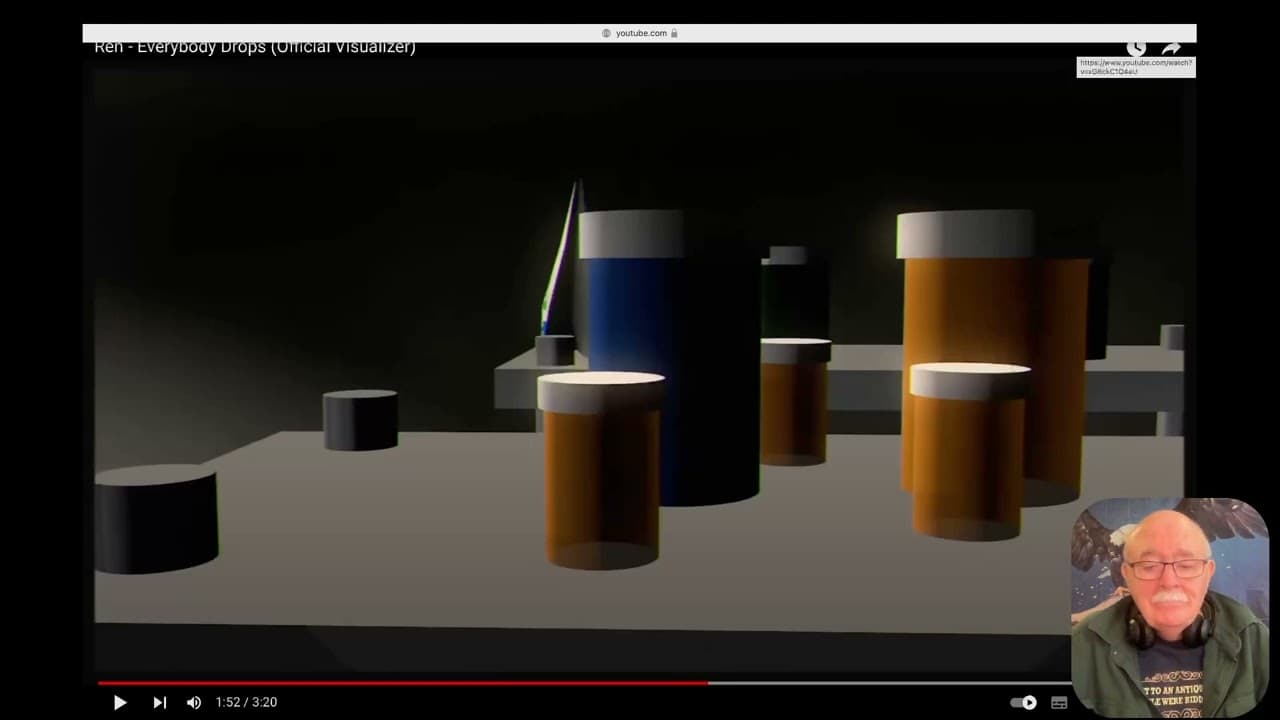Click the Watch later clock icon
The width and height of the screenshot is (1280, 720).
(1136, 48)
